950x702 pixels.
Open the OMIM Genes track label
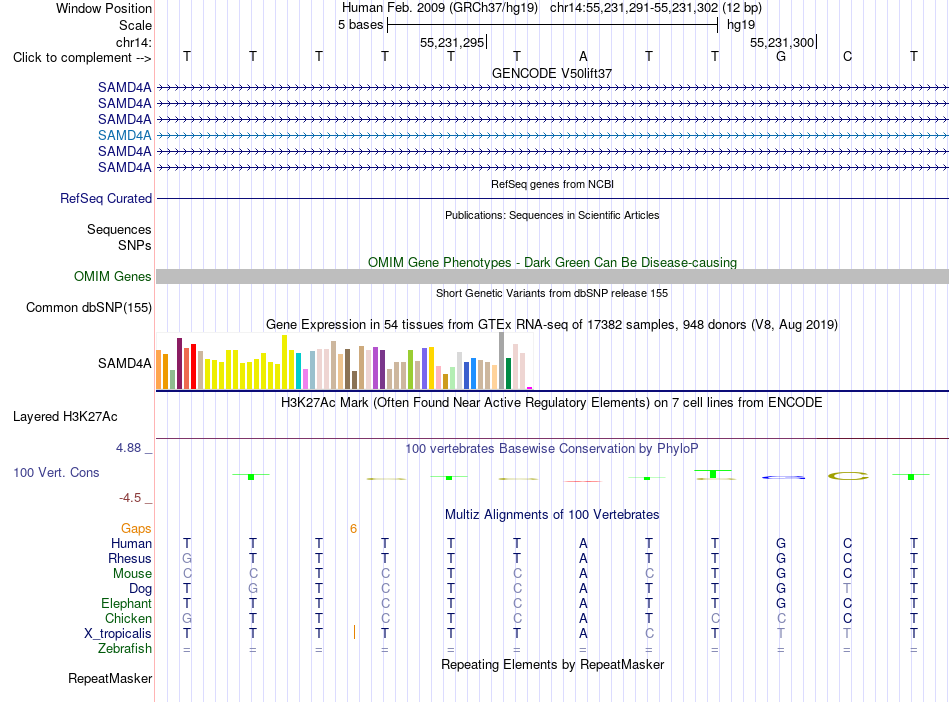tap(113, 276)
